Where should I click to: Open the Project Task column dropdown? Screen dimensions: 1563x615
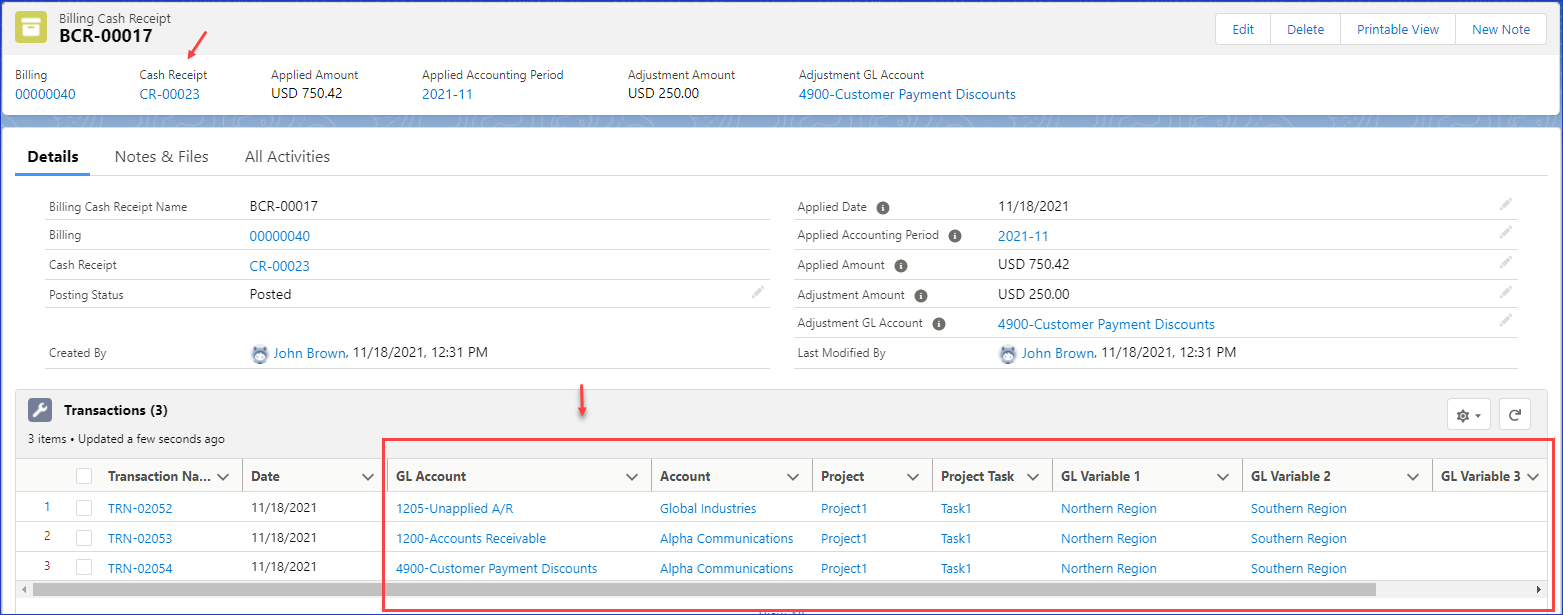tap(1032, 477)
